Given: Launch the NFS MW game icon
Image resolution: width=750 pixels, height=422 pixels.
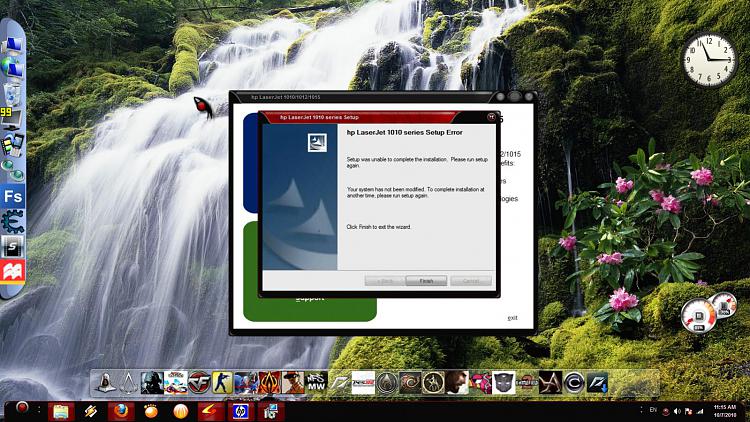Looking at the screenshot, I should coord(316,383).
